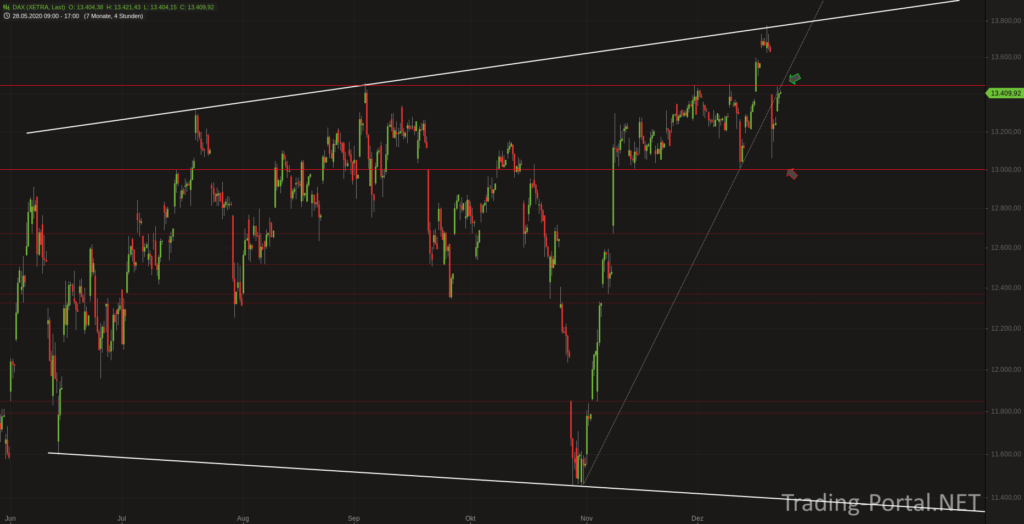Click the 12.200,00 price axis label

click(1004, 328)
